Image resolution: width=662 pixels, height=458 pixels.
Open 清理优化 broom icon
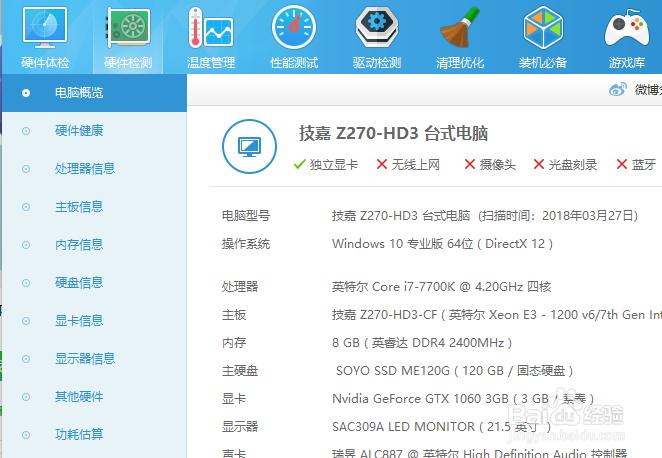coord(460,27)
